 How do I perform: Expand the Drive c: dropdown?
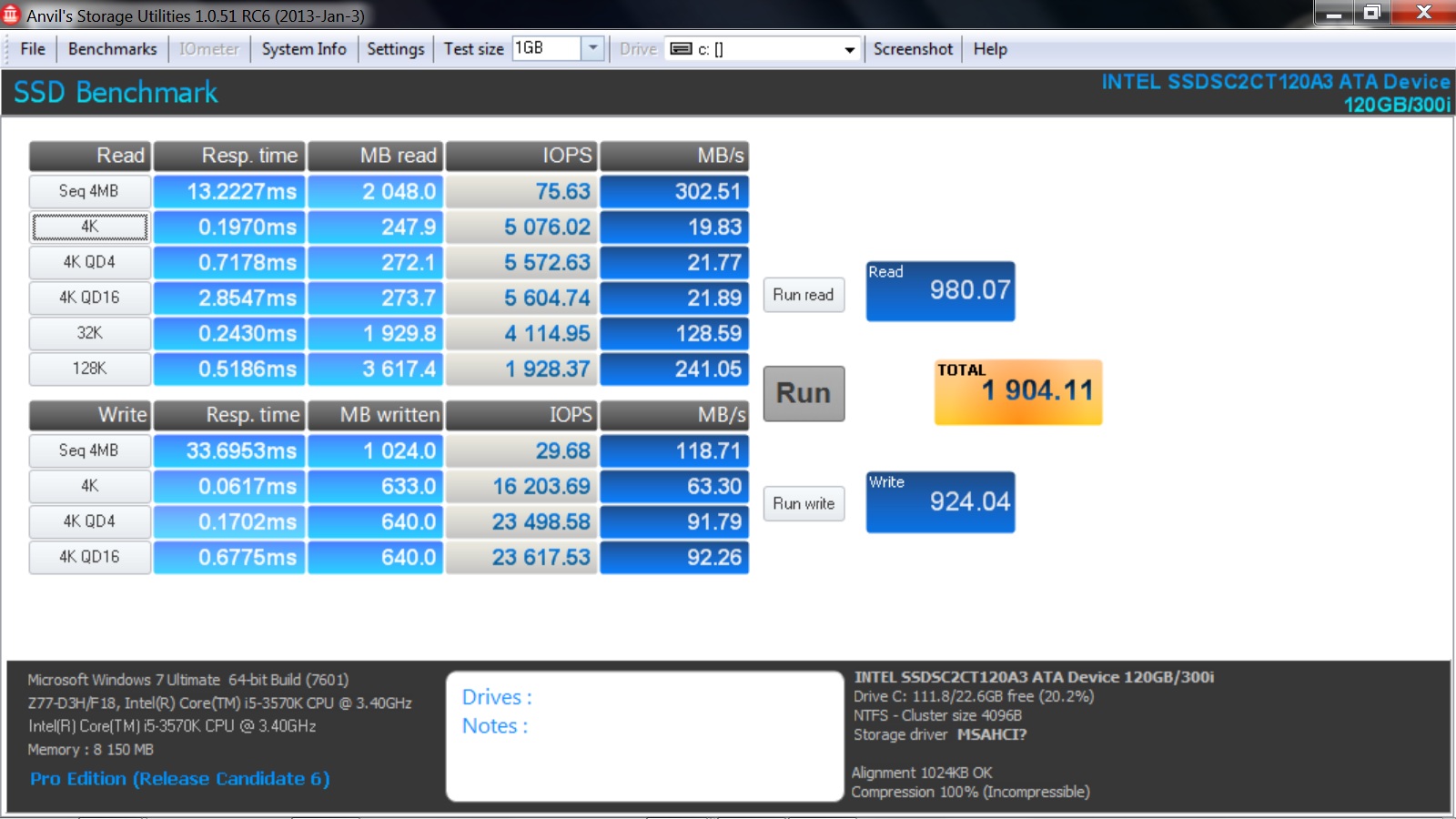tap(849, 49)
